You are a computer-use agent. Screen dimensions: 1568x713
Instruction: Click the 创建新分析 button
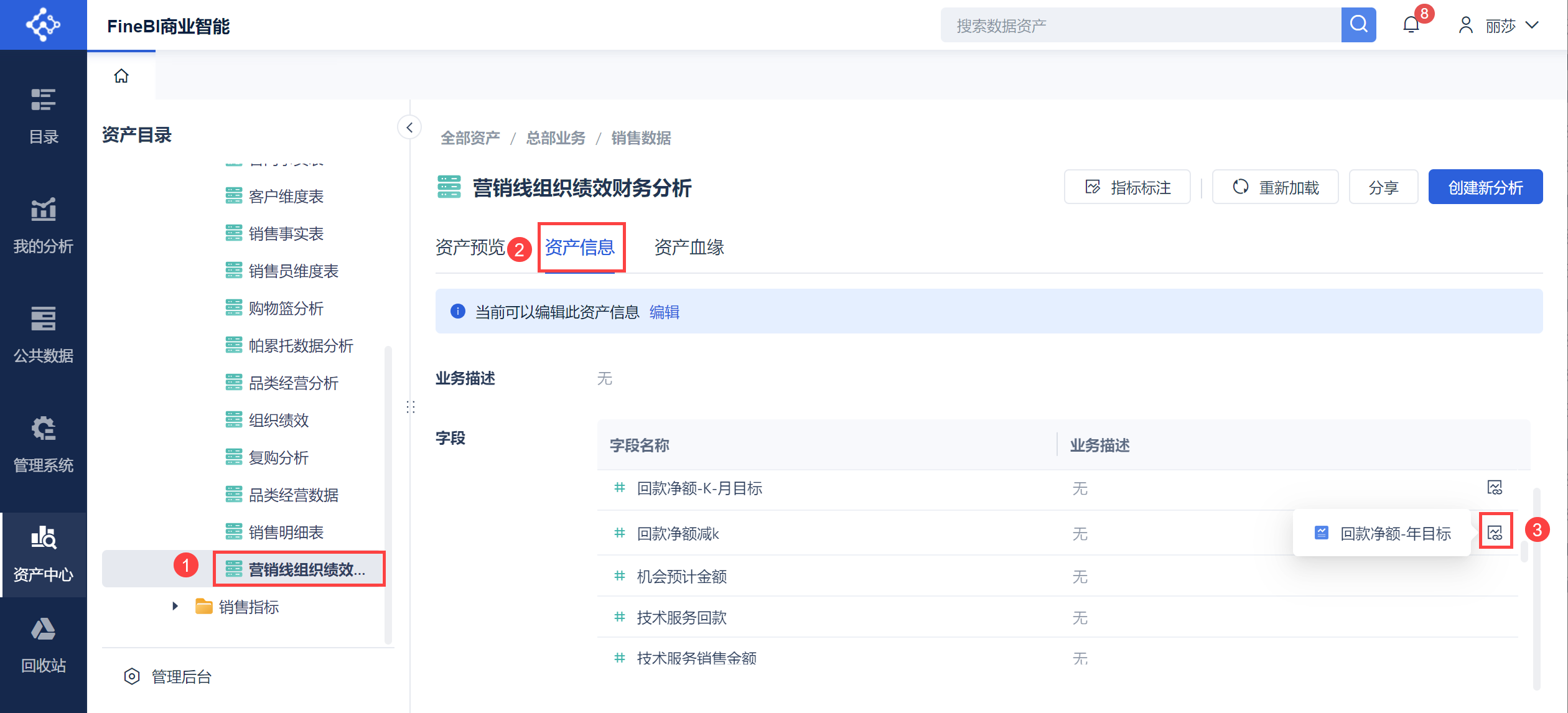(x=1485, y=187)
